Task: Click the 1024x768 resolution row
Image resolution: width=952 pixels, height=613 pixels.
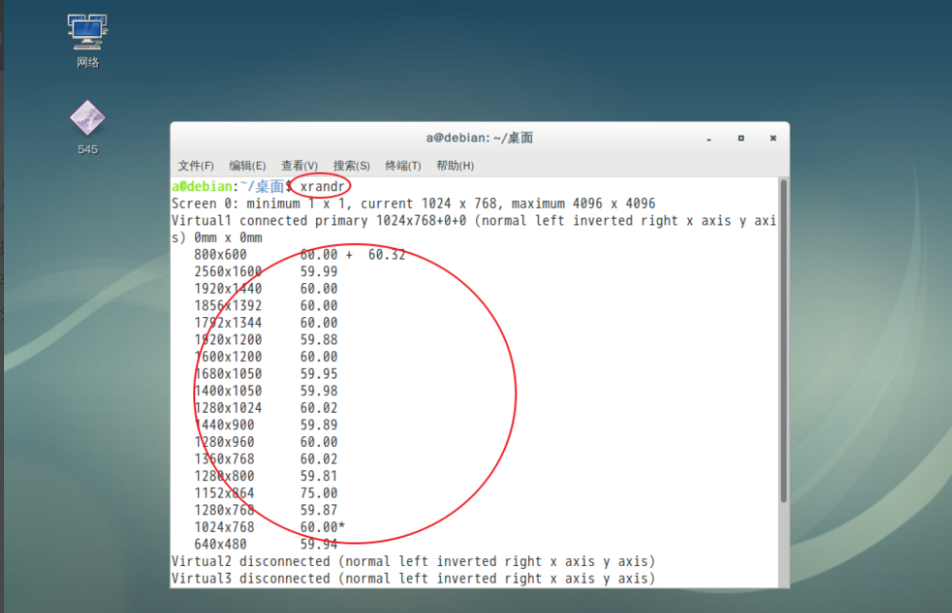Action: pos(270,526)
